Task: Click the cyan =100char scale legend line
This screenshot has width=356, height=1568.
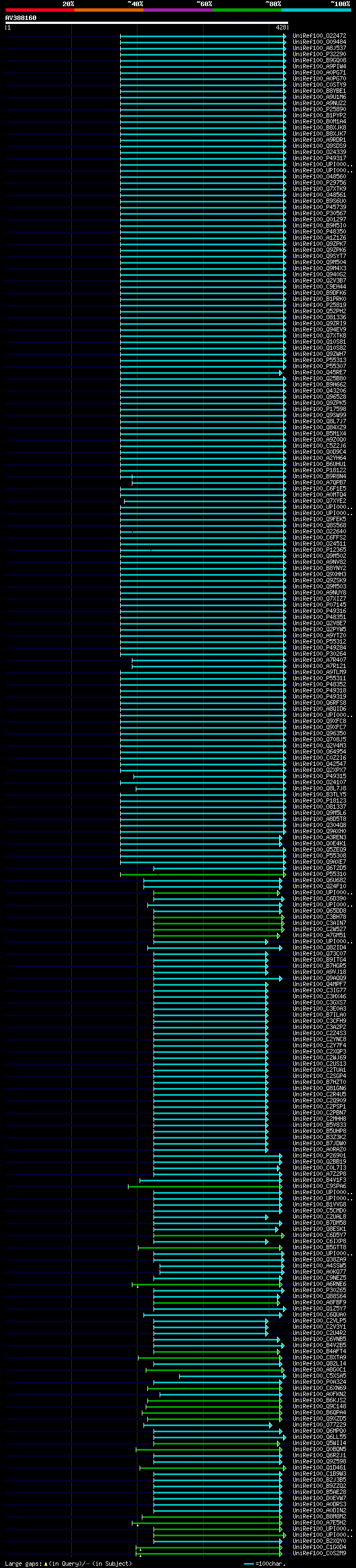Action: (x=248, y=1563)
